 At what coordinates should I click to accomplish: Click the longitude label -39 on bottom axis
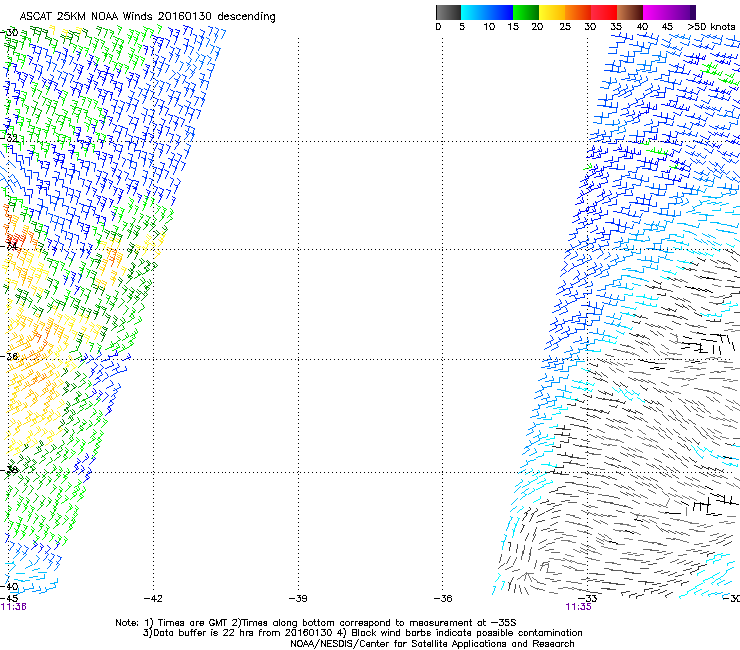[298, 599]
